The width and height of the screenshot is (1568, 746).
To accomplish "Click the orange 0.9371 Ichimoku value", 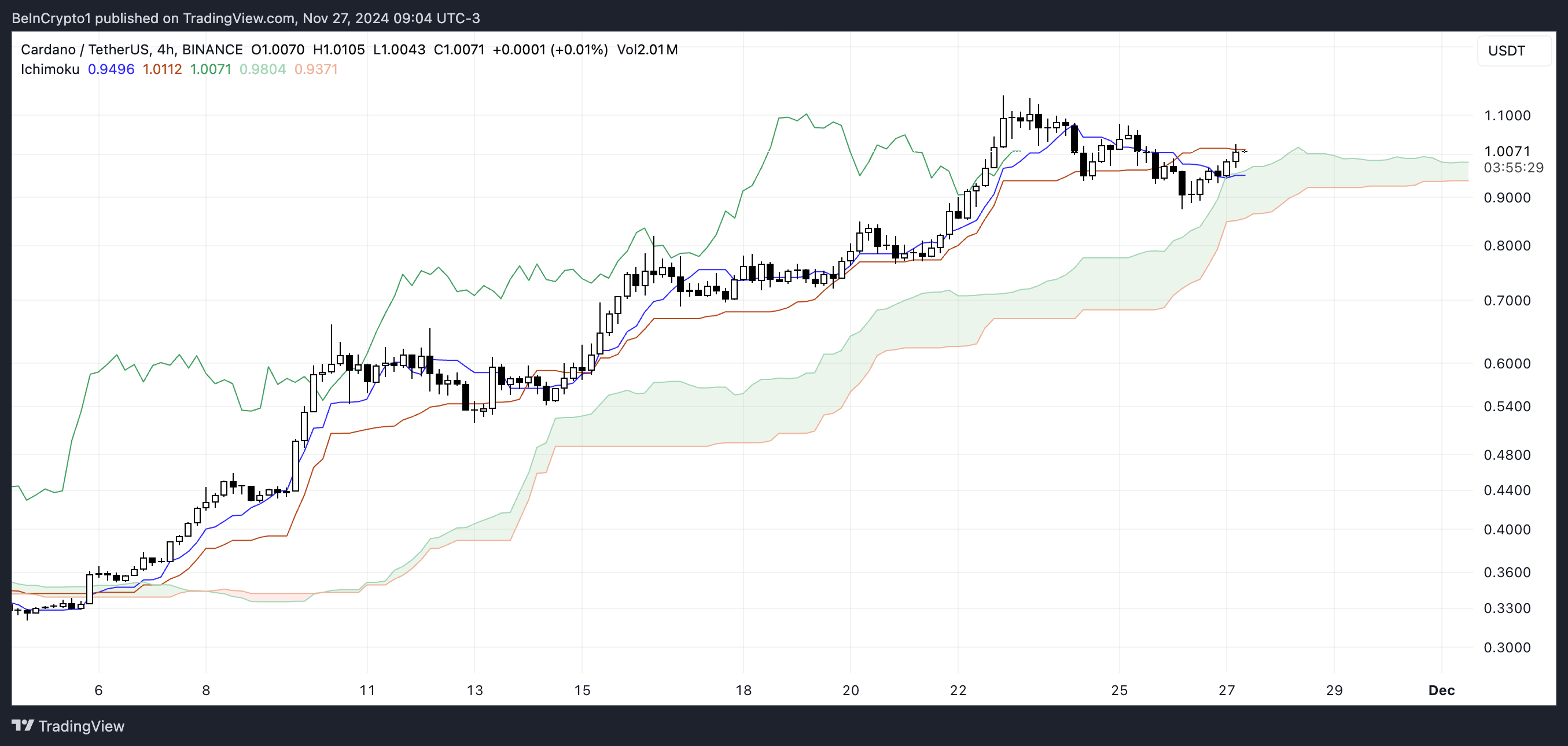I will 315,69.
